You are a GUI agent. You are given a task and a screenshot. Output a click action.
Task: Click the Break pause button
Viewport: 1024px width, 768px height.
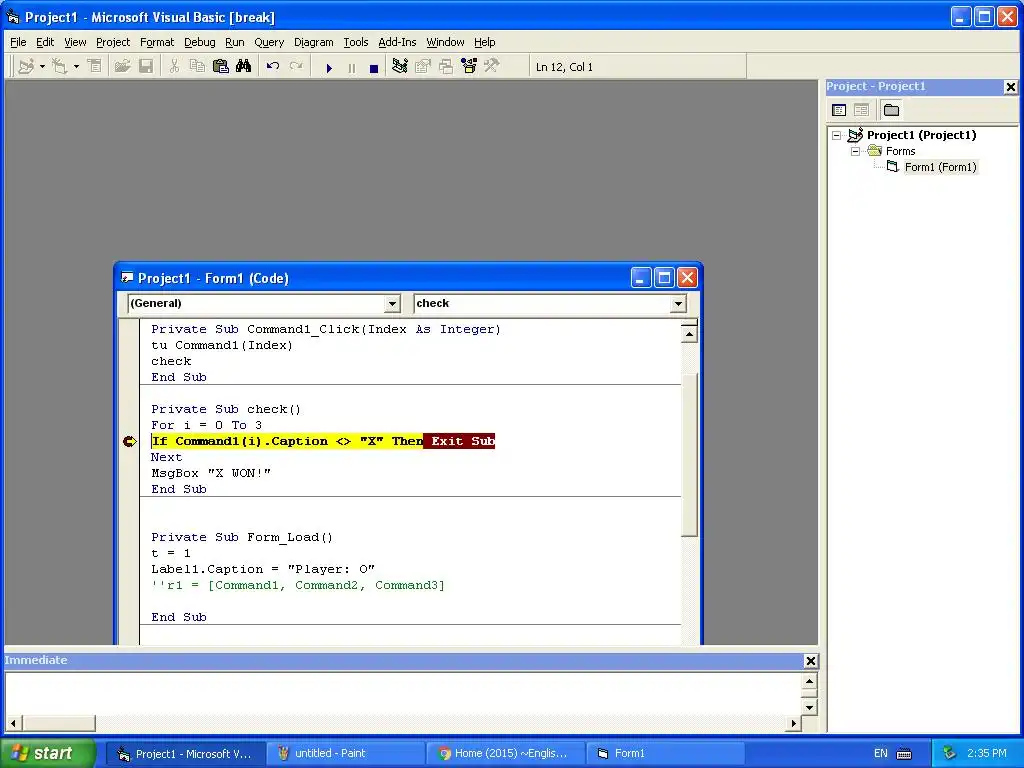point(352,67)
